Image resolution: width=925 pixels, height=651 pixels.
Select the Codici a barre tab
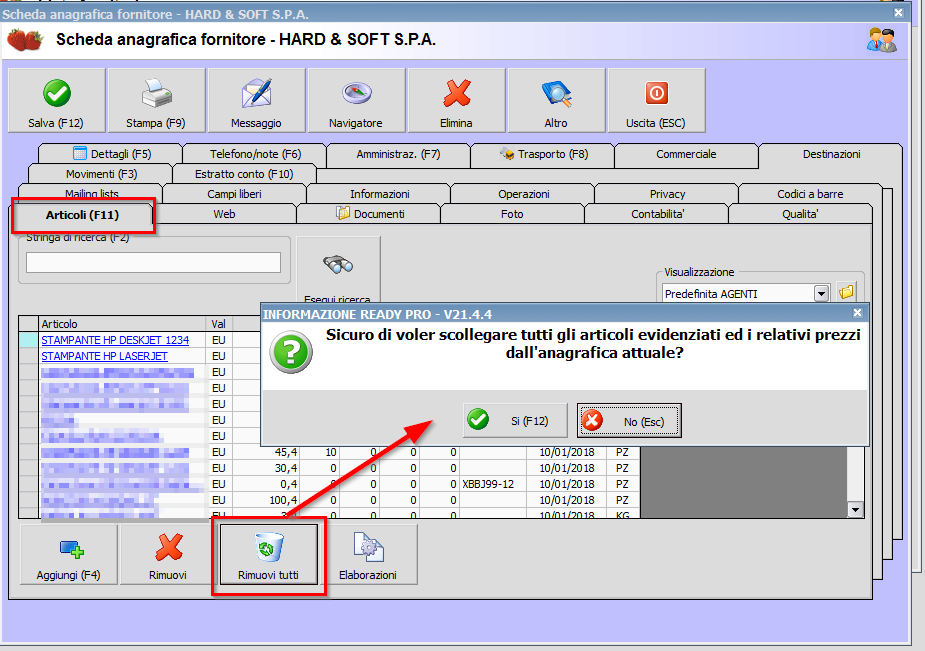pyautogui.click(x=810, y=194)
